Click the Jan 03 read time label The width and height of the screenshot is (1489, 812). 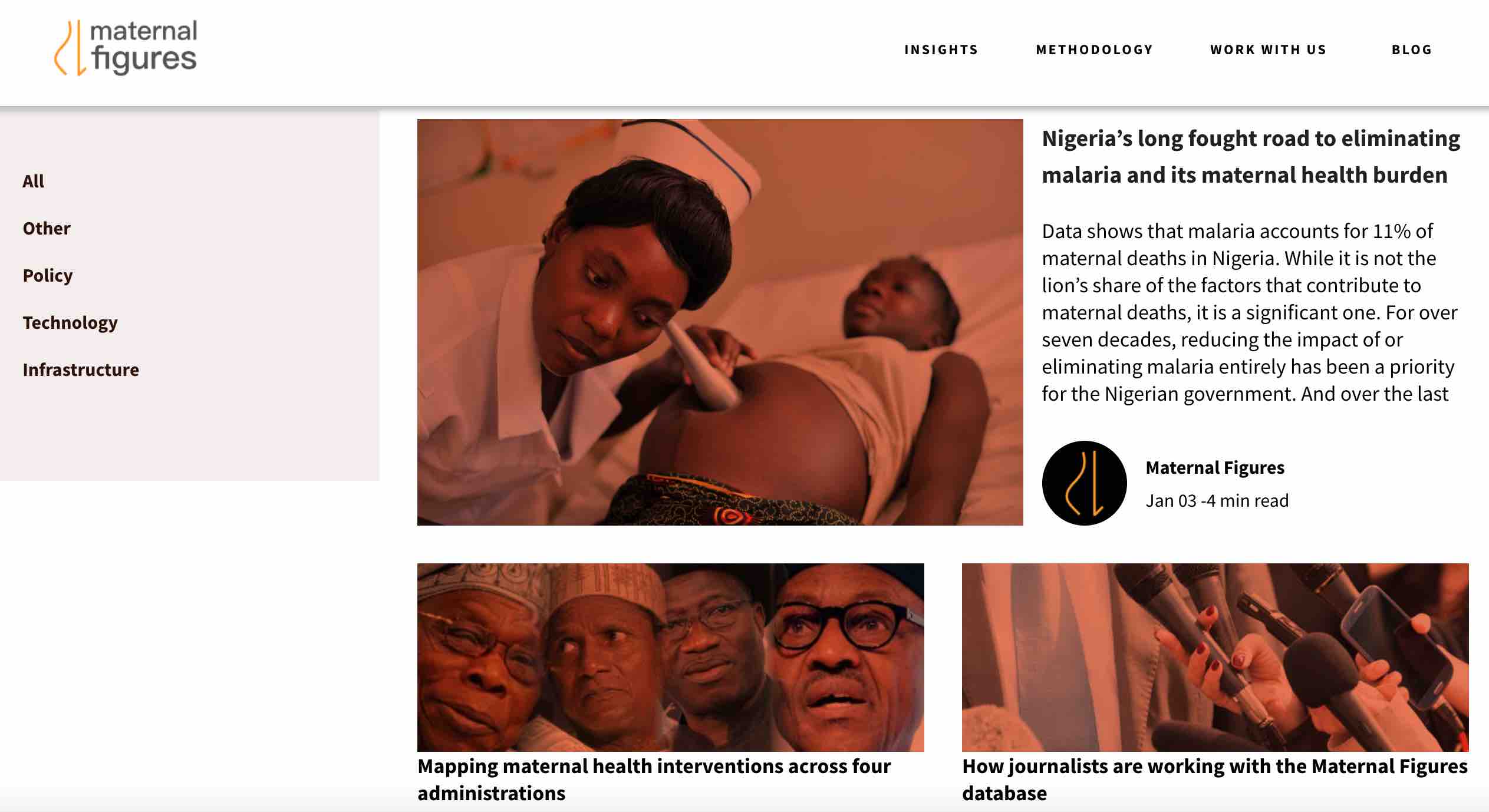pyautogui.click(x=1217, y=501)
